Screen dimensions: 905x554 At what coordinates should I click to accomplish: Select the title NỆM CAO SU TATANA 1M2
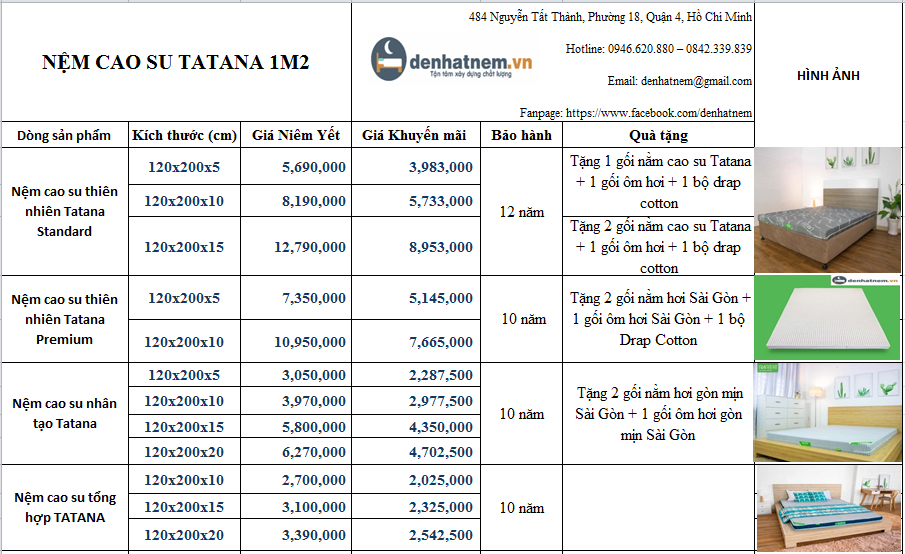click(175, 62)
